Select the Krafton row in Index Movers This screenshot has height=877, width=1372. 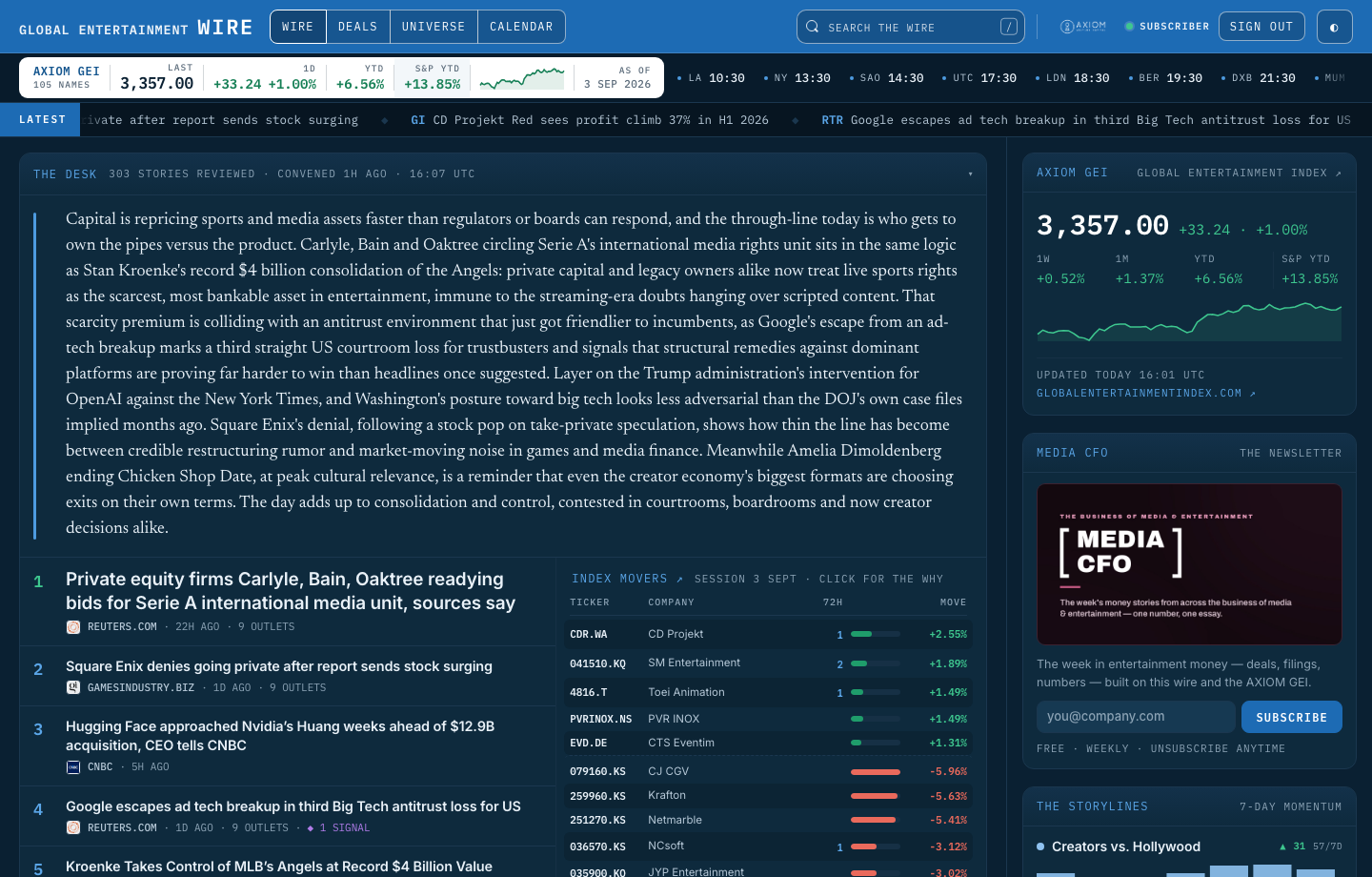click(769, 795)
